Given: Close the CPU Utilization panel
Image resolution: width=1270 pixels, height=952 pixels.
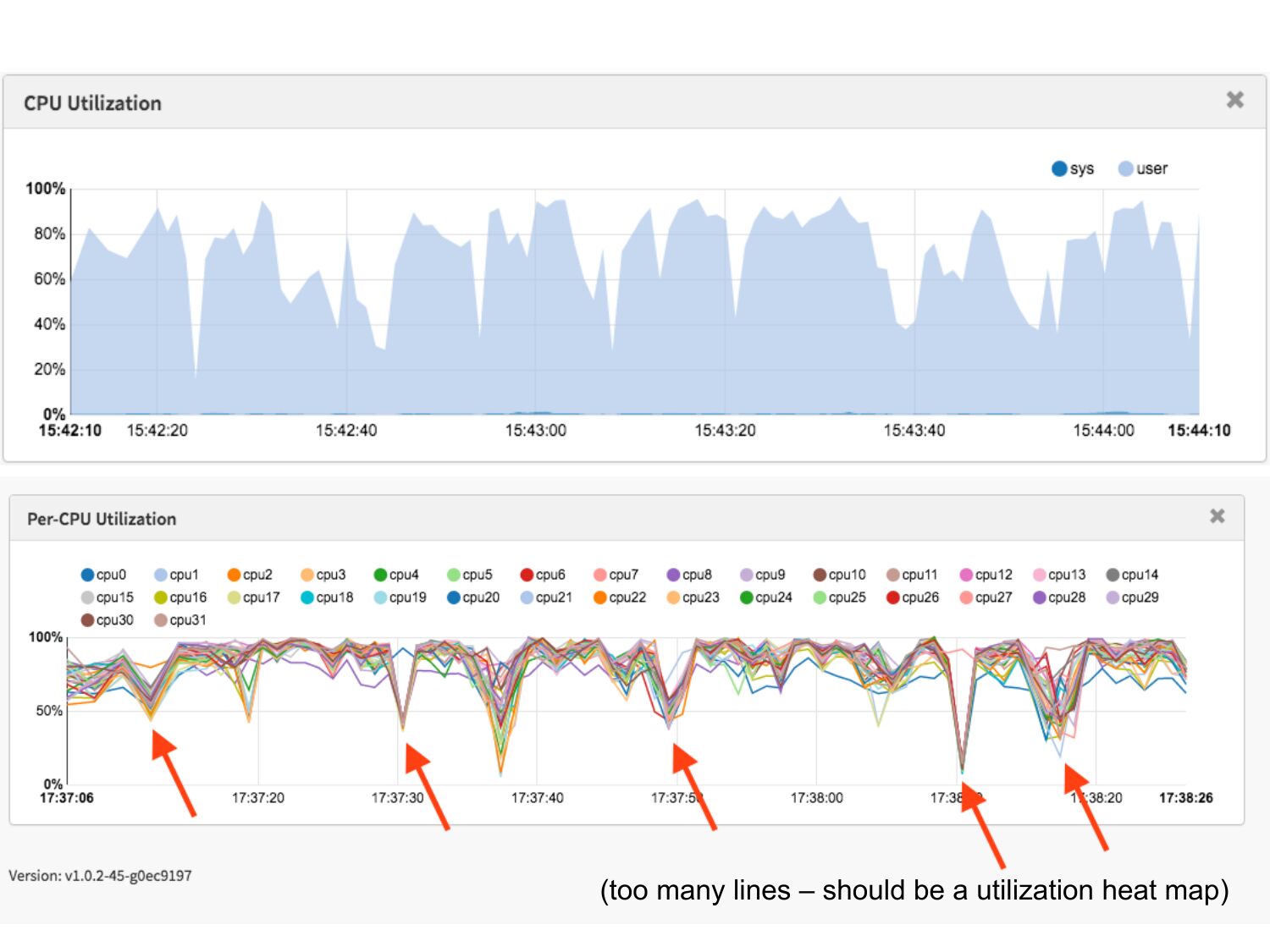Looking at the screenshot, I should (x=1234, y=100).
